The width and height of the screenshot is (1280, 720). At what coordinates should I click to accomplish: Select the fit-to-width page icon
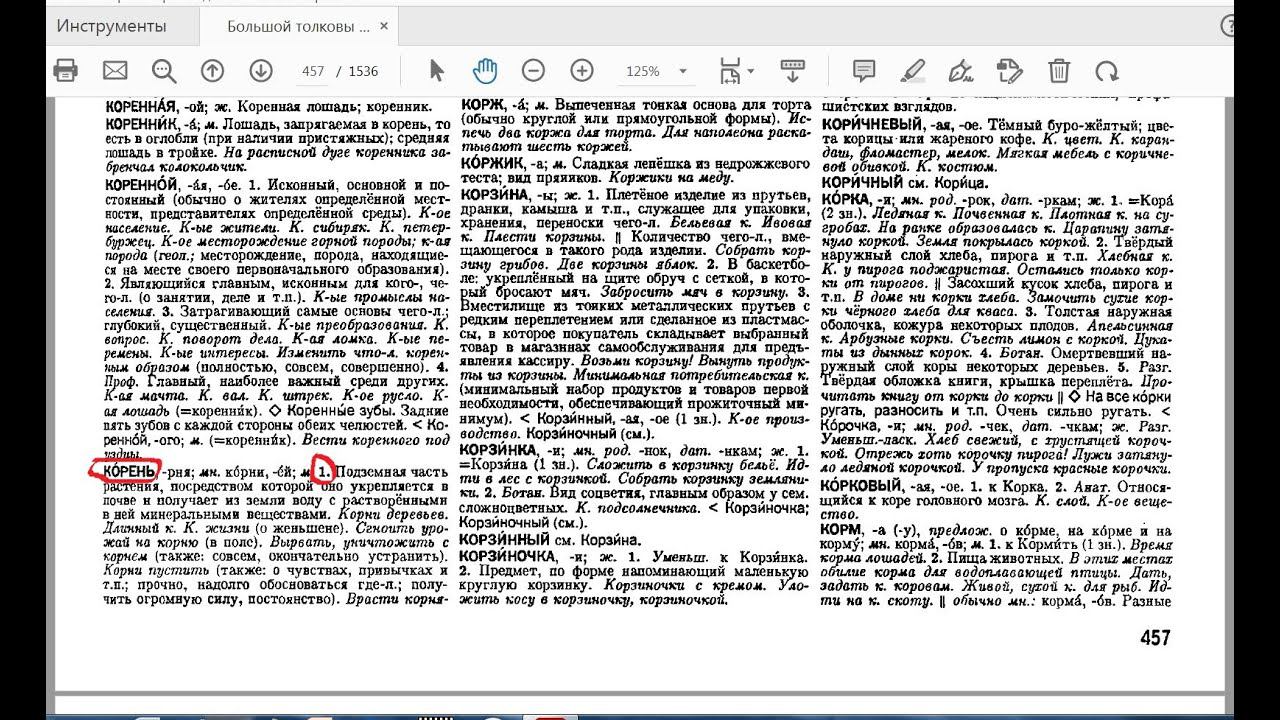pos(728,70)
